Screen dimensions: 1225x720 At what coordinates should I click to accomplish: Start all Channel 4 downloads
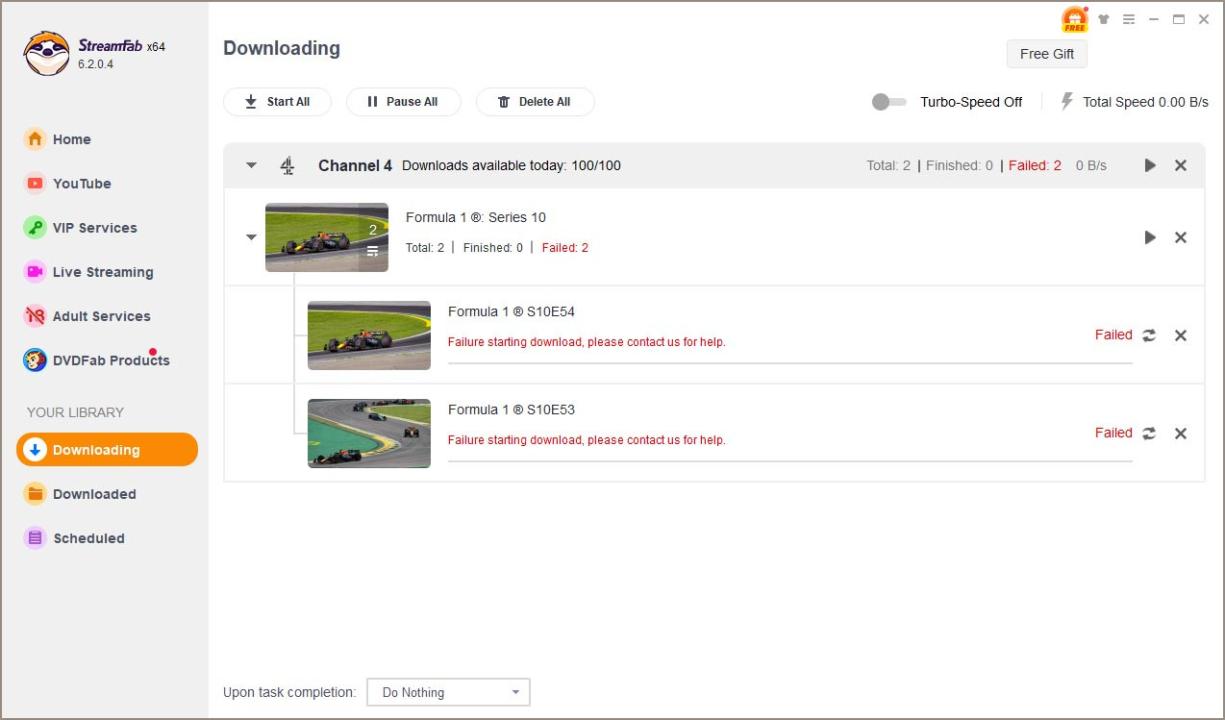tap(1150, 166)
